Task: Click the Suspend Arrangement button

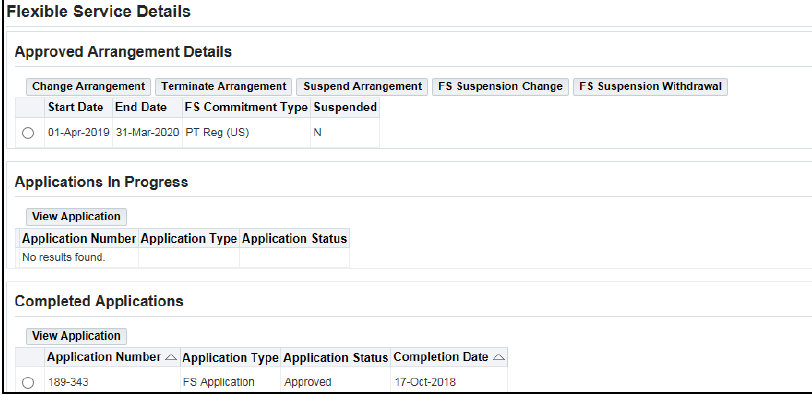Action: click(363, 87)
